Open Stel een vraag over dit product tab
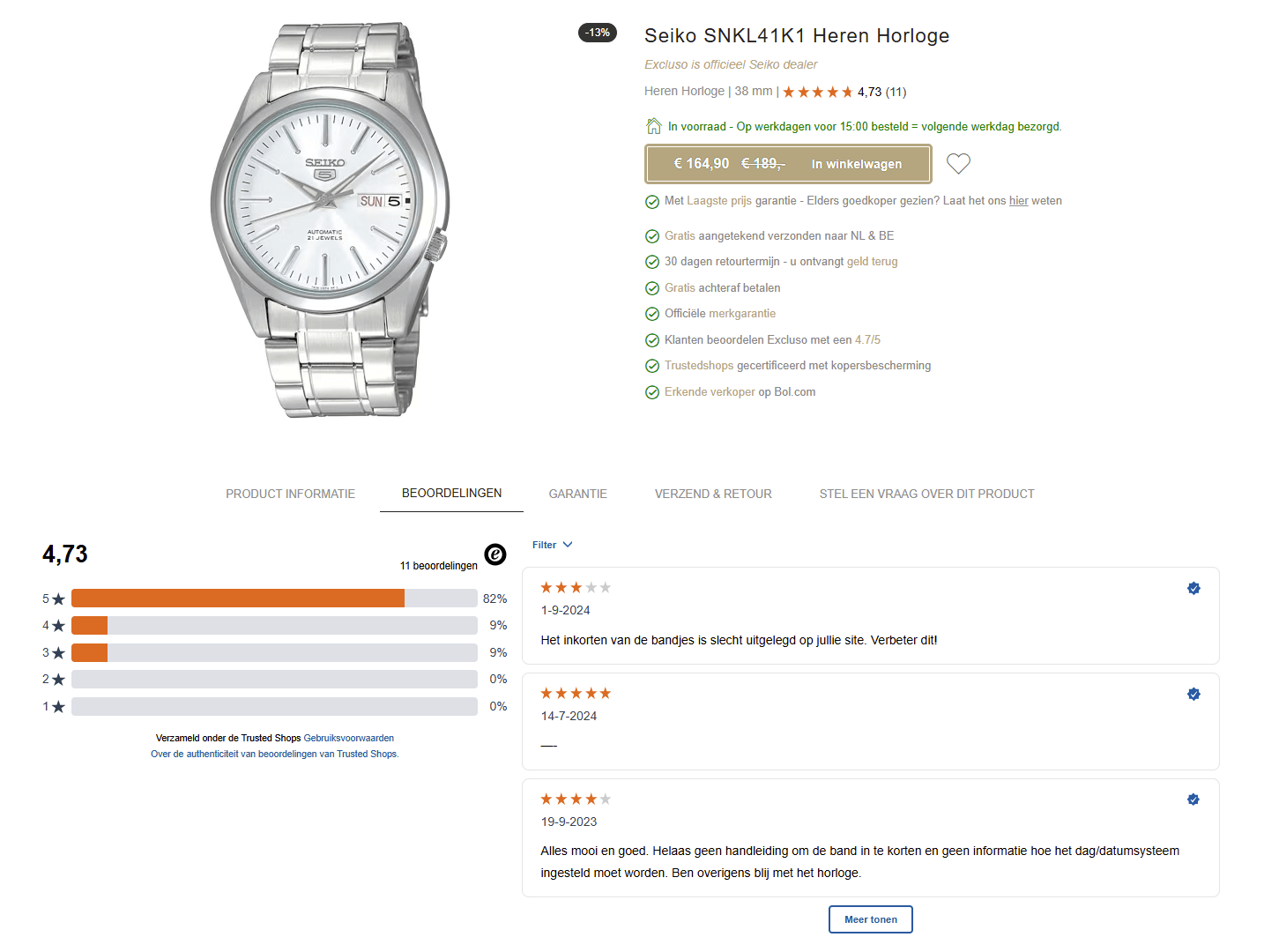 pos(926,494)
